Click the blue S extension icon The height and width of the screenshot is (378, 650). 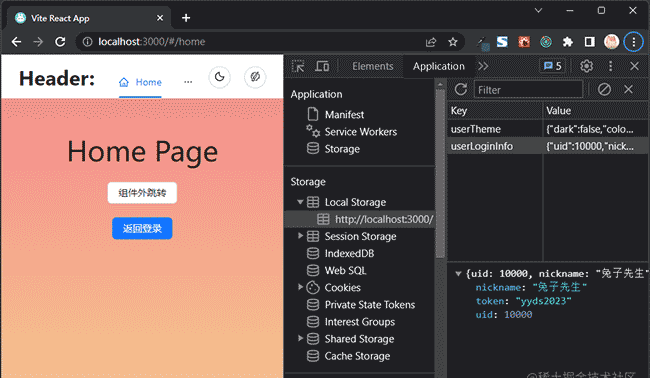tap(502, 42)
